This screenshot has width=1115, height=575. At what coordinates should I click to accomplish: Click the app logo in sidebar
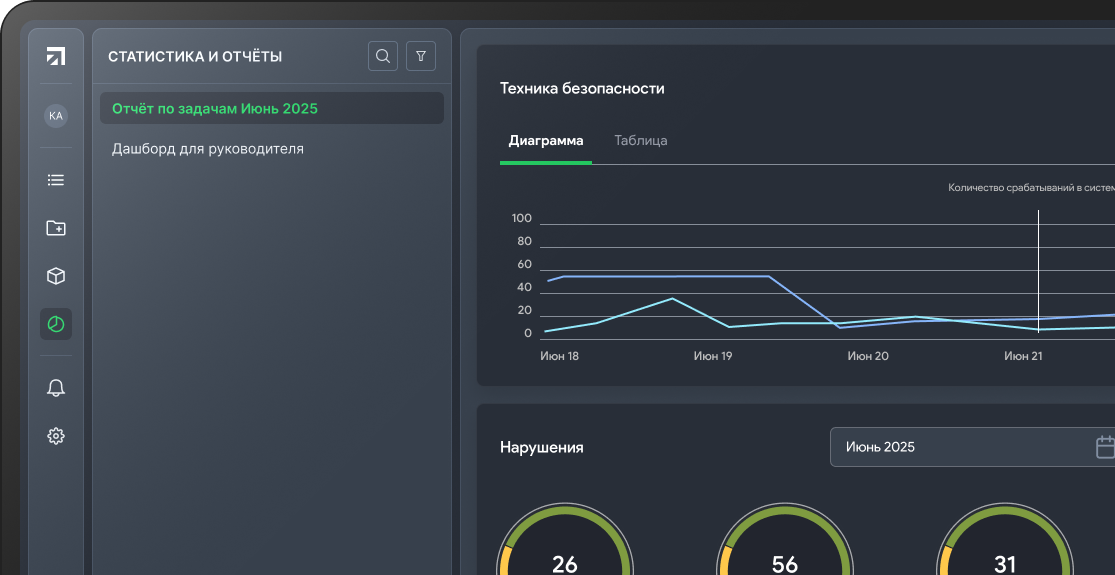point(56,57)
